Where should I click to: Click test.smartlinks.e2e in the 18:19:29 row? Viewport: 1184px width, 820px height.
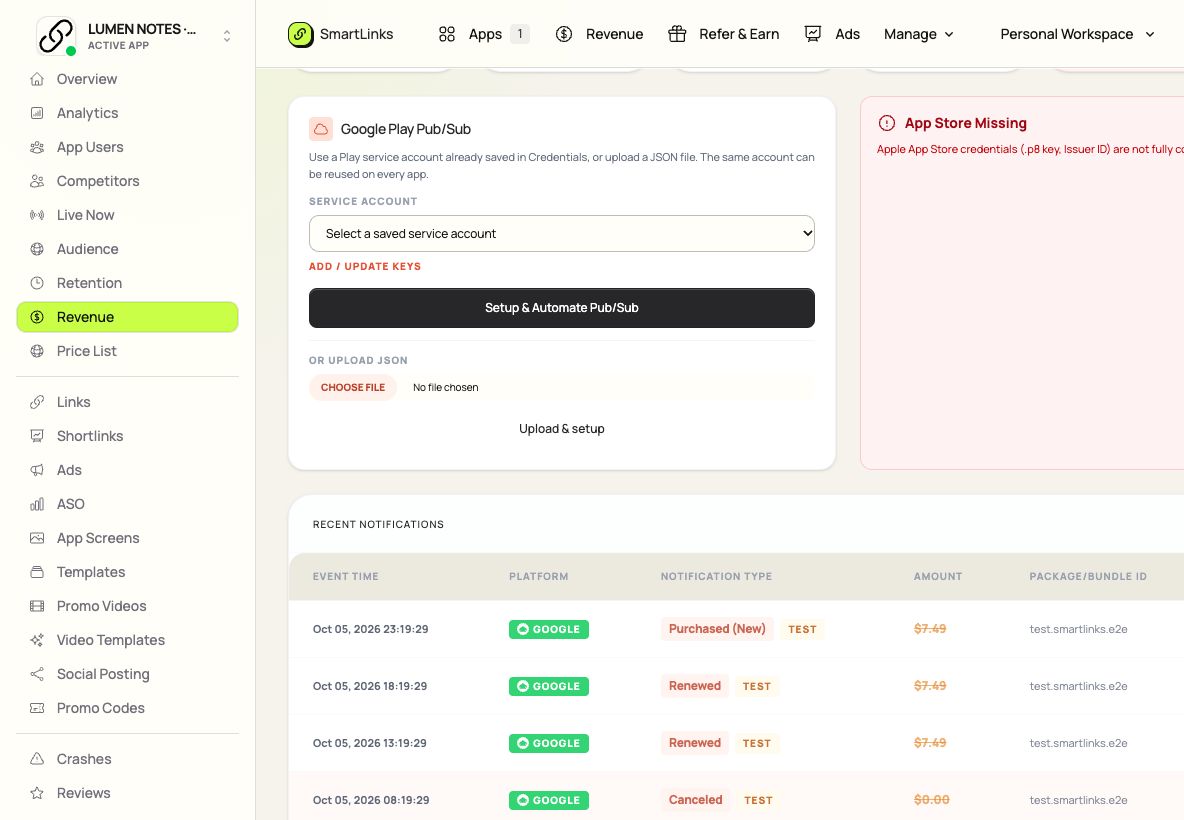(x=1078, y=686)
